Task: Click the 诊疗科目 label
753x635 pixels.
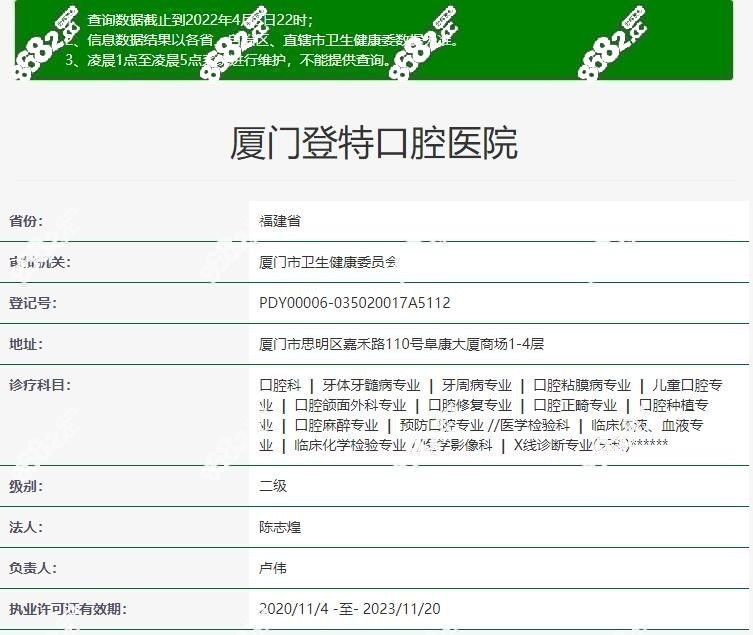Action: click(40, 385)
